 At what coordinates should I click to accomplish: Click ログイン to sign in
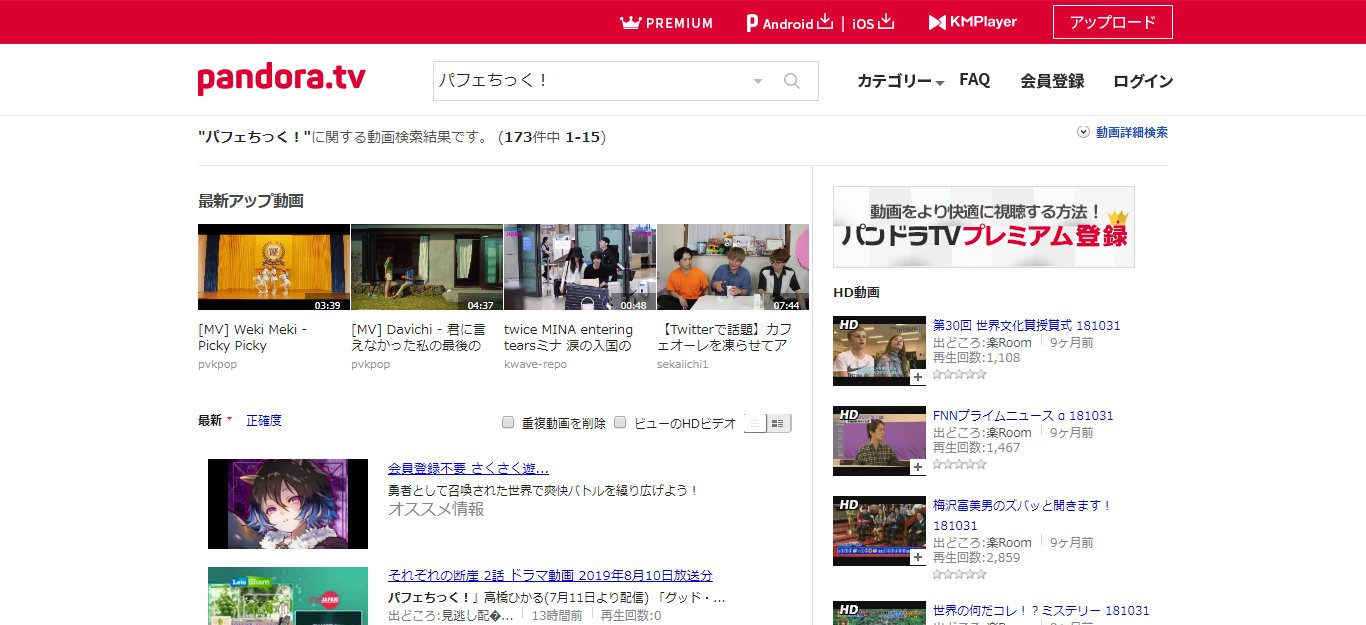pyautogui.click(x=1143, y=81)
